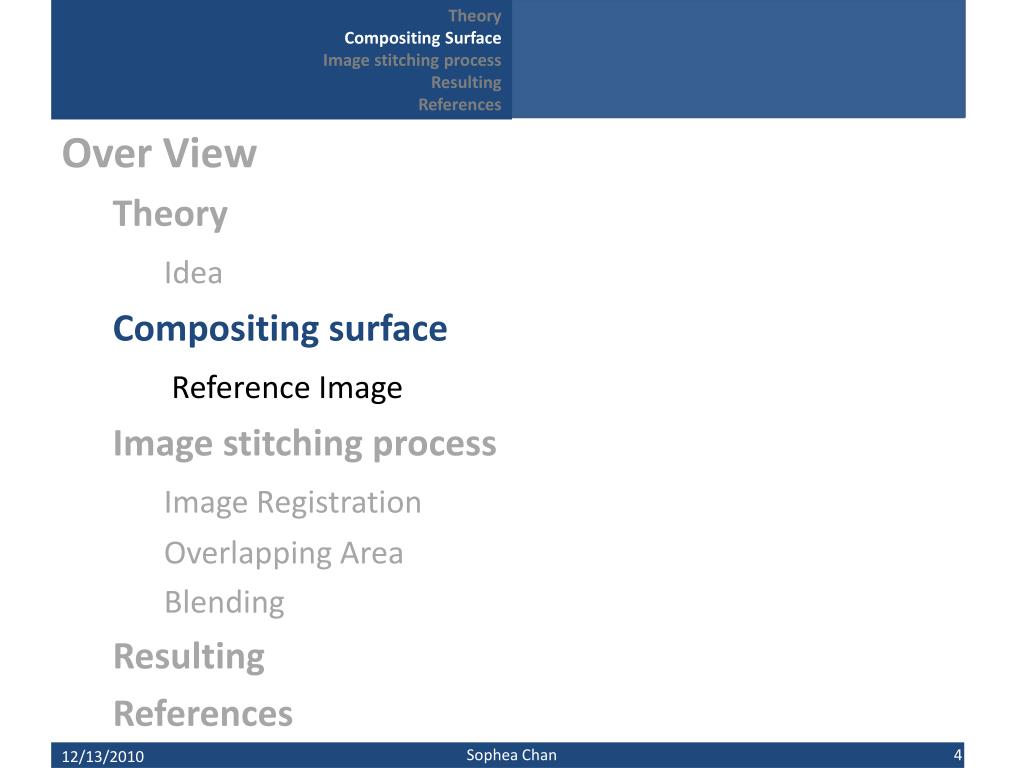Screen dimensions: 1024x768
Task: Jump to References in the top navigation
Action: point(459,104)
